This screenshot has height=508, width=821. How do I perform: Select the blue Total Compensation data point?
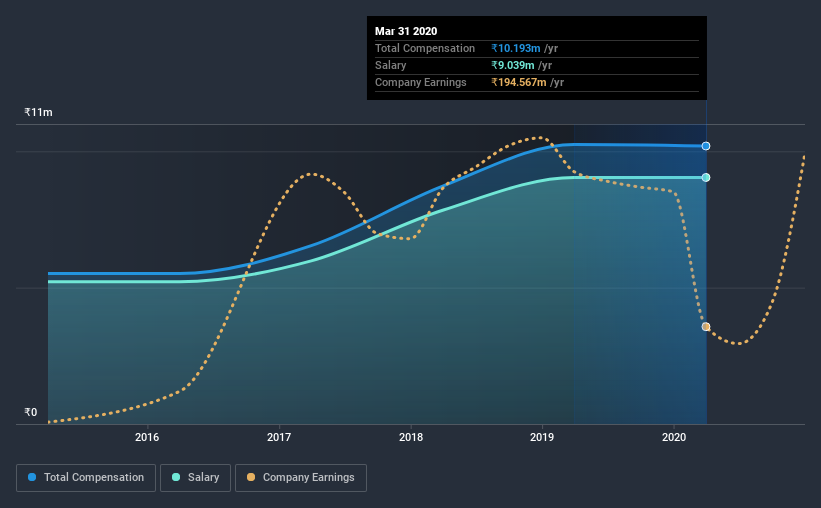point(706,146)
